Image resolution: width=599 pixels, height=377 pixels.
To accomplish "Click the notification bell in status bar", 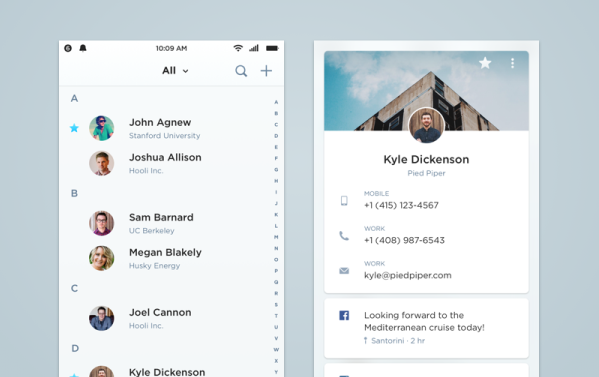I will click(83, 48).
